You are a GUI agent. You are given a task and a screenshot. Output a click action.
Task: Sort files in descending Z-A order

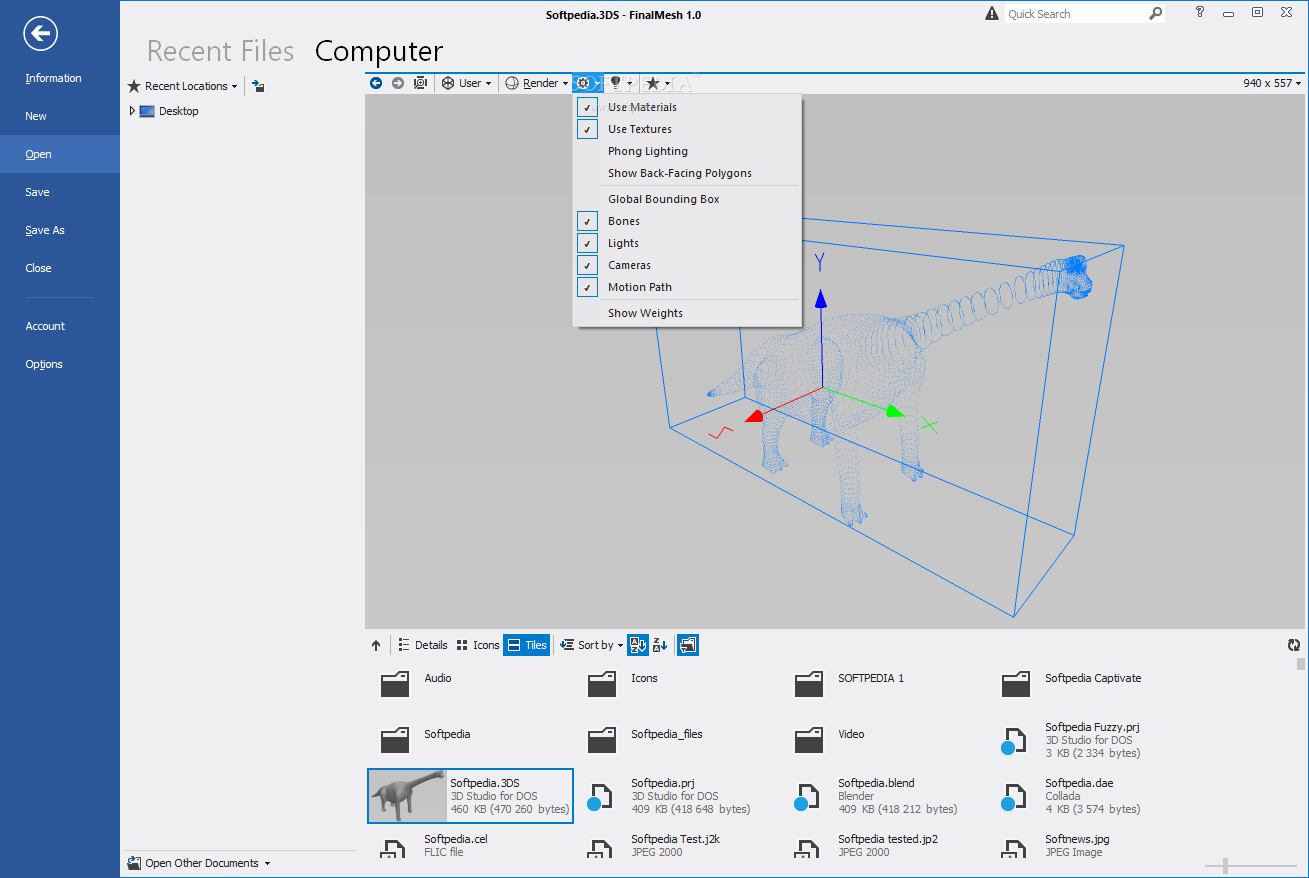(660, 645)
